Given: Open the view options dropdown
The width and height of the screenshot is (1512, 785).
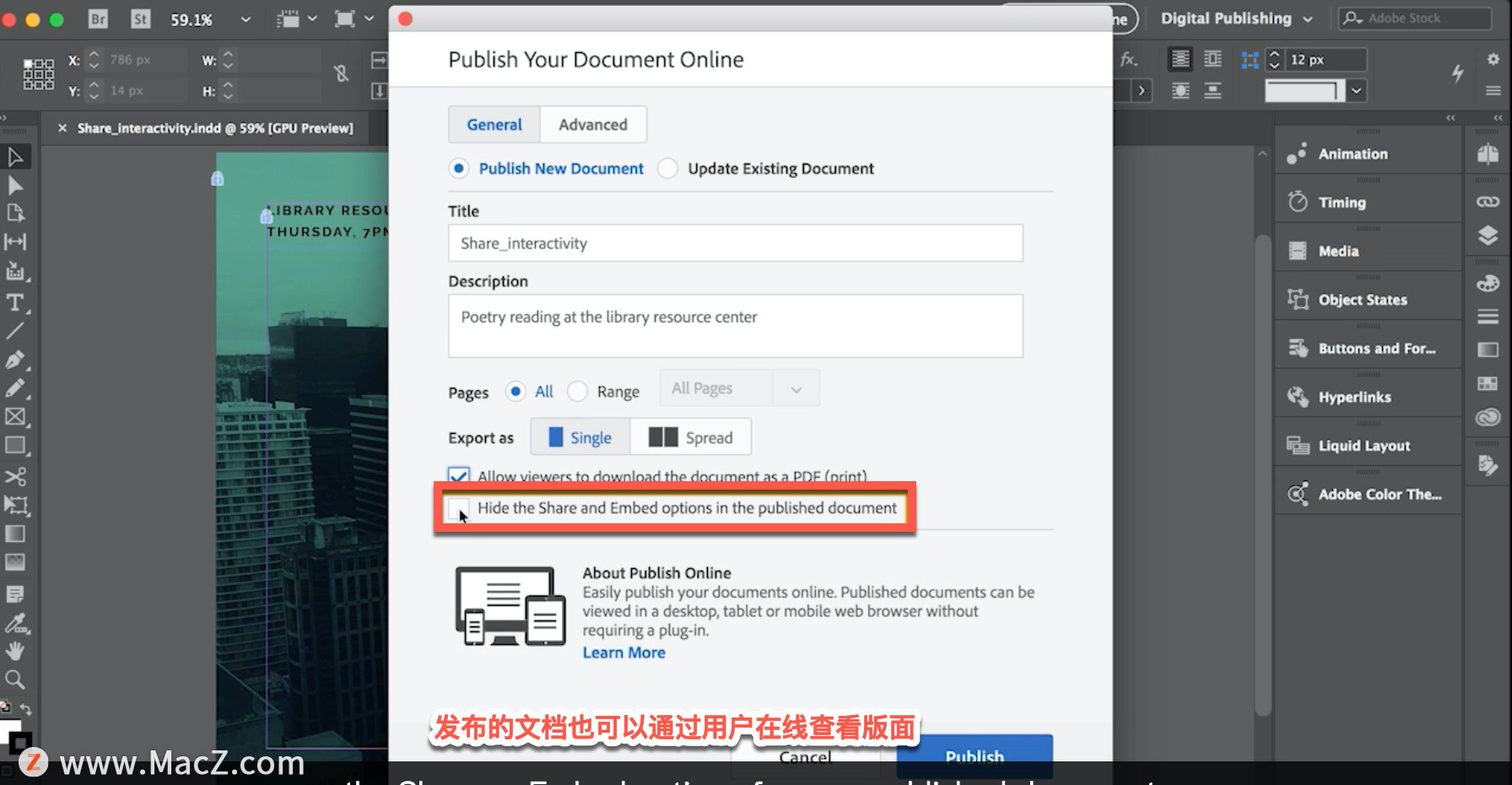Looking at the screenshot, I should (297, 19).
